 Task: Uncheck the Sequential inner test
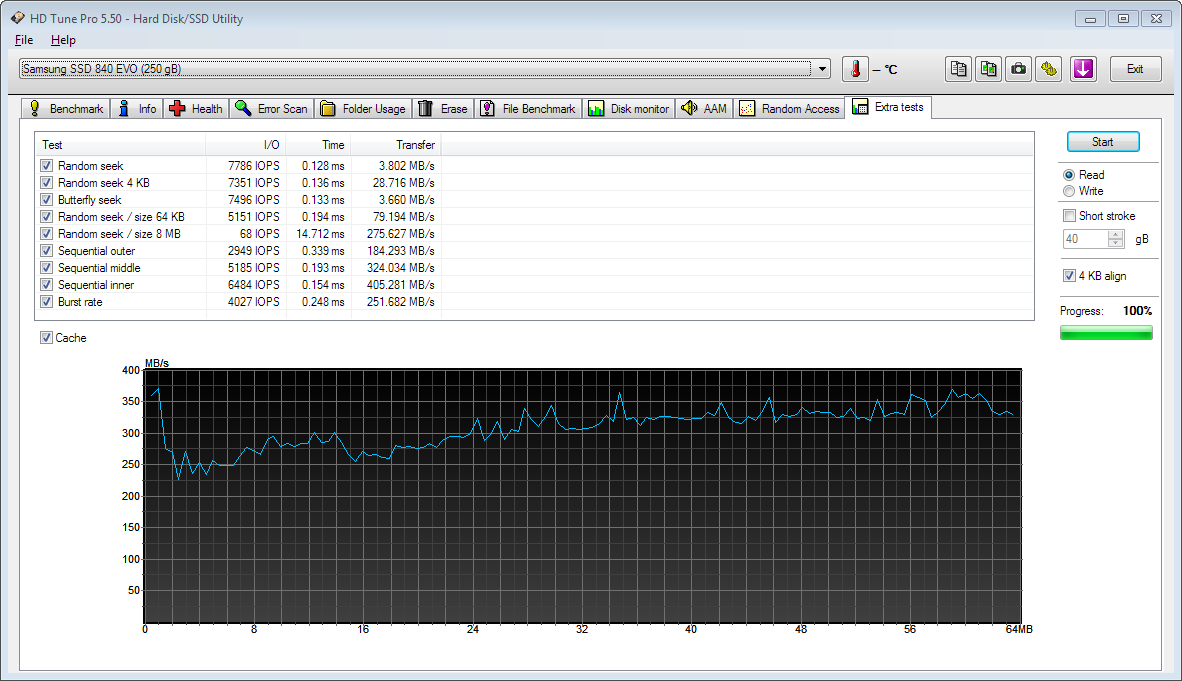pyautogui.click(x=47, y=284)
